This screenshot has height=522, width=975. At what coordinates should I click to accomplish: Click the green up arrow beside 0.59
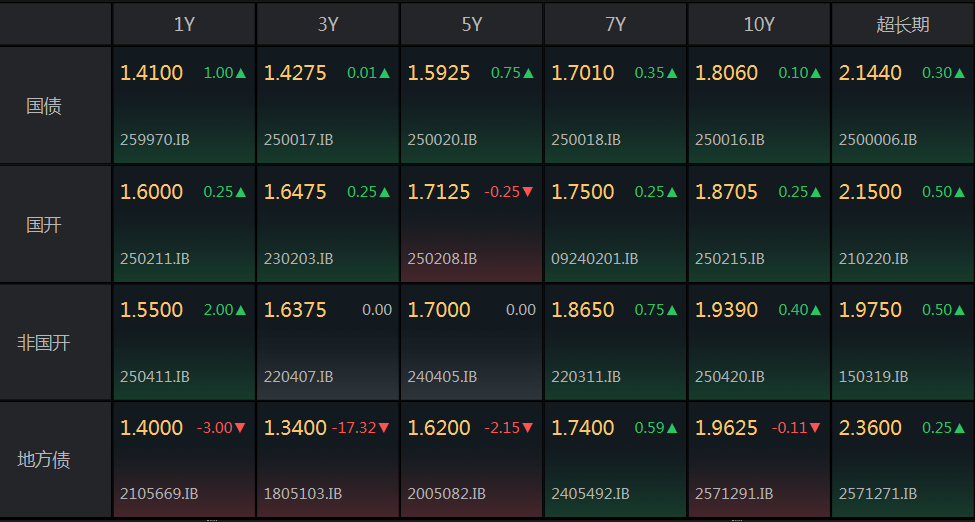click(672, 428)
